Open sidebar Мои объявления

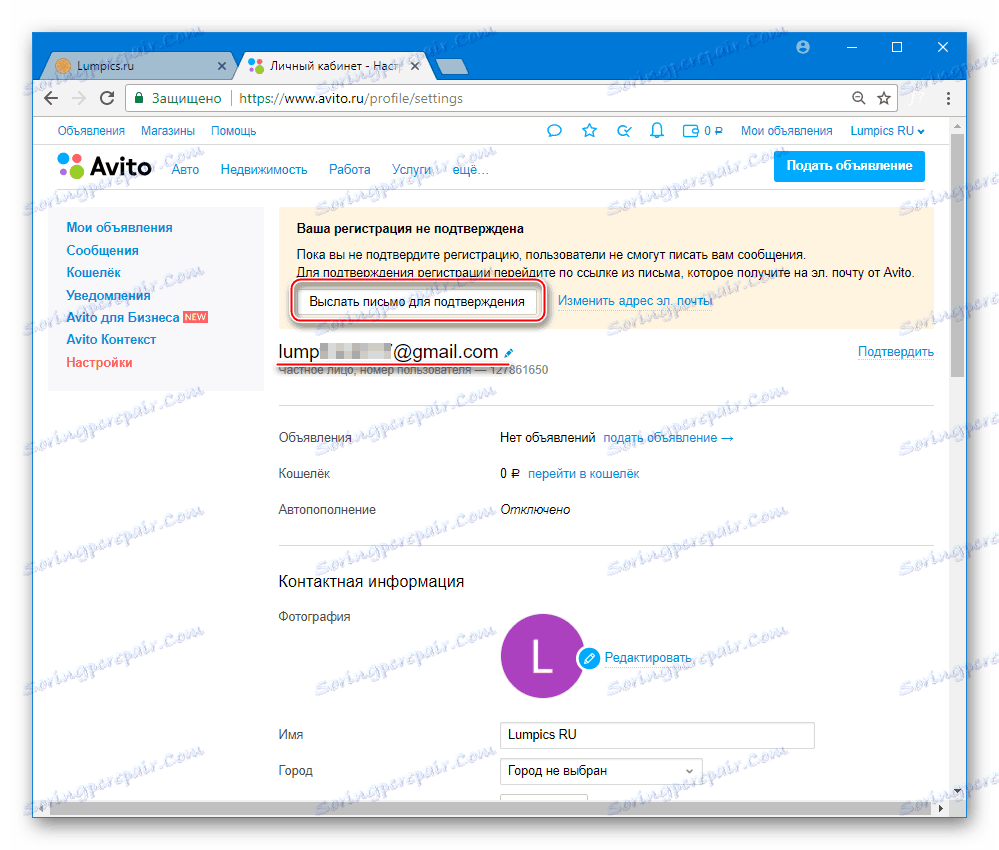pyautogui.click(x=120, y=227)
